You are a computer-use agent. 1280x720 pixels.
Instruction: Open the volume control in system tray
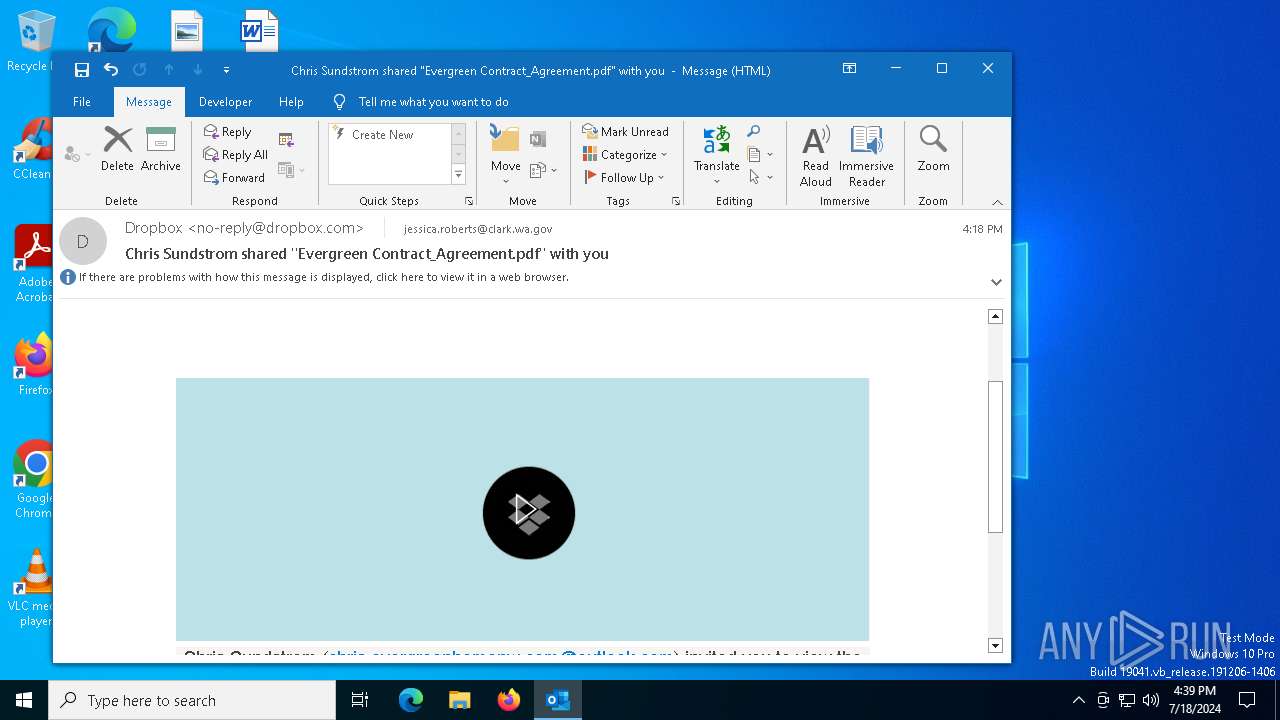coord(1151,700)
